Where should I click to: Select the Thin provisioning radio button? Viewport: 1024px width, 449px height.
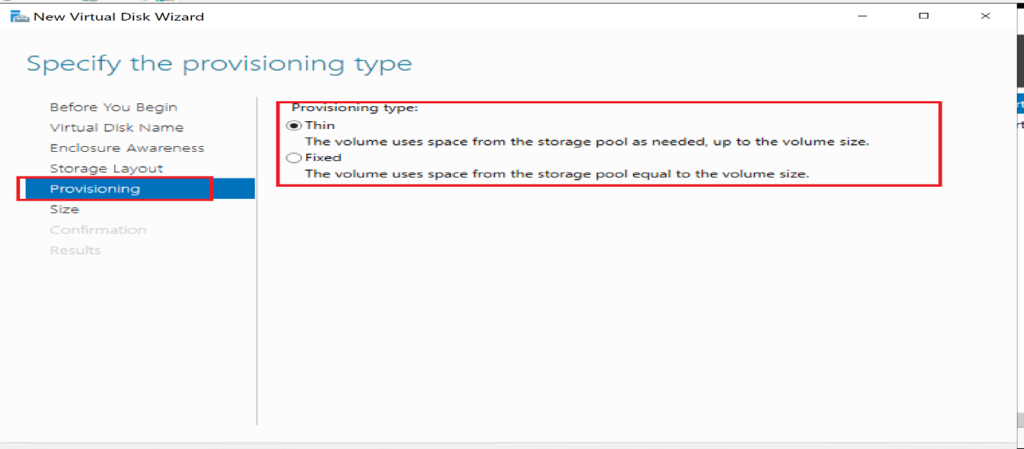[x=293, y=126]
